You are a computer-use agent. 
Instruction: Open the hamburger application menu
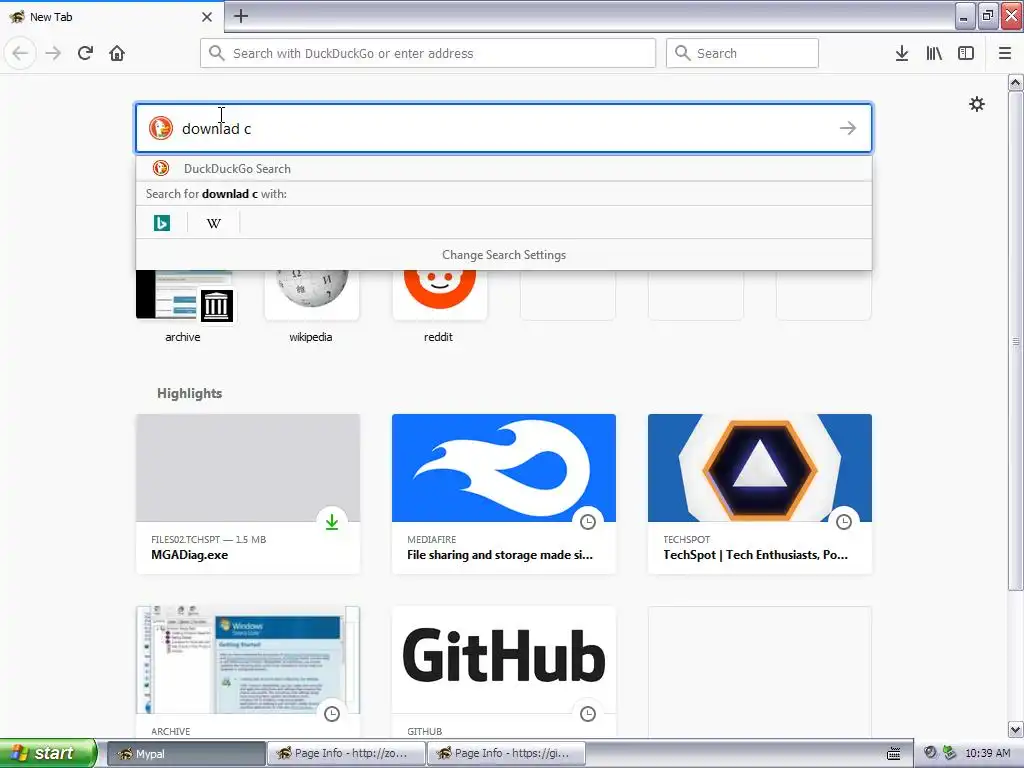coord(1005,53)
